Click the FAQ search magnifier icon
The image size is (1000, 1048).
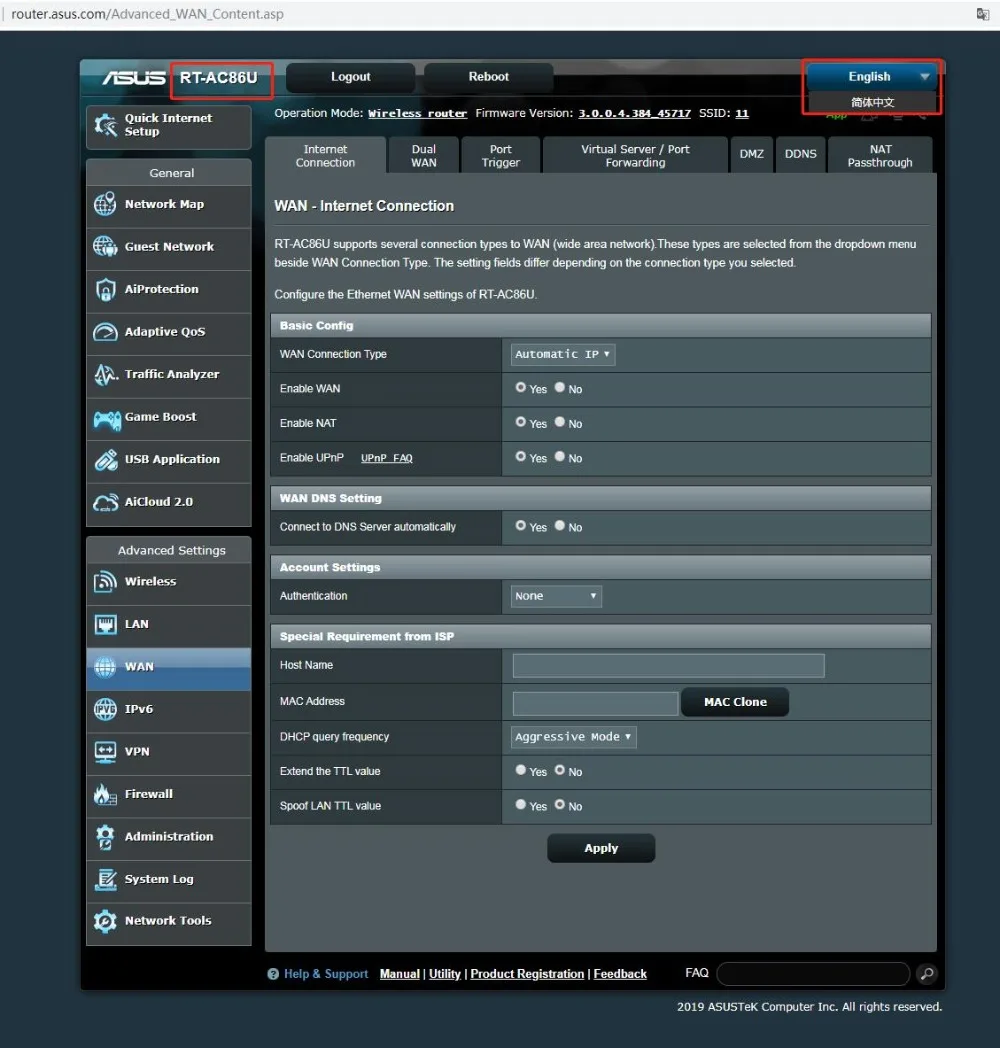tap(927, 974)
